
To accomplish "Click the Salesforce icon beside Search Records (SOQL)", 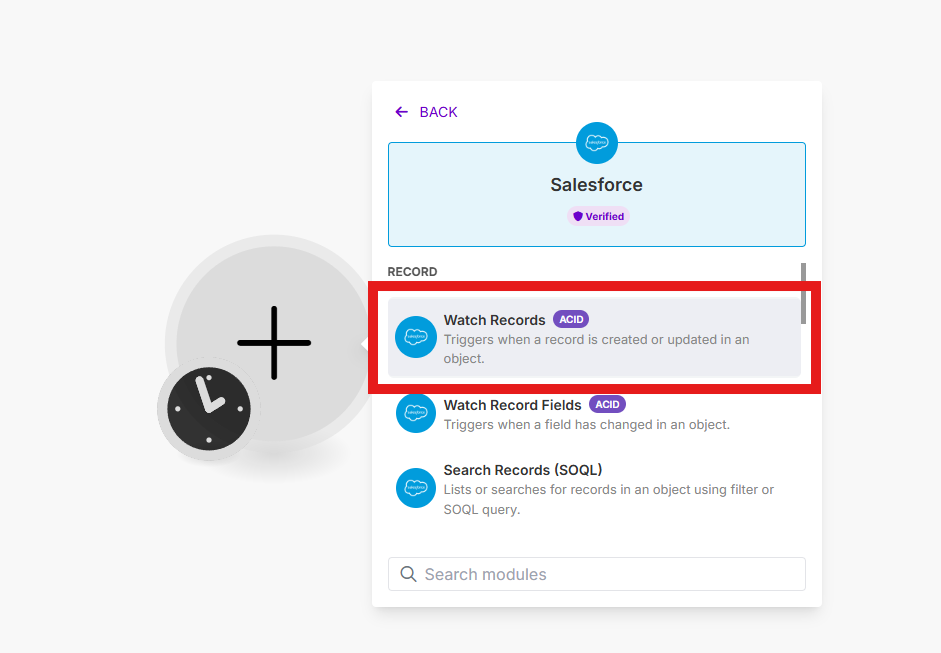I will coord(416,488).
